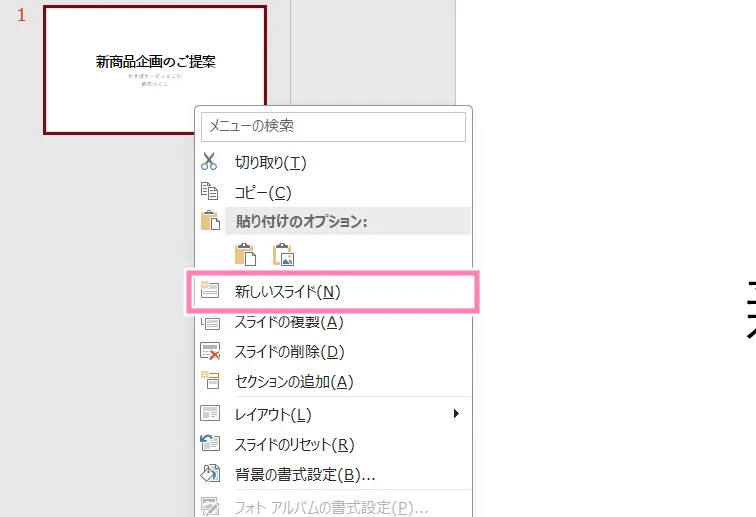Select 切り取り(T) from the context menu
This screenshot has height=517, width=756.
click(x=270, y=162)
